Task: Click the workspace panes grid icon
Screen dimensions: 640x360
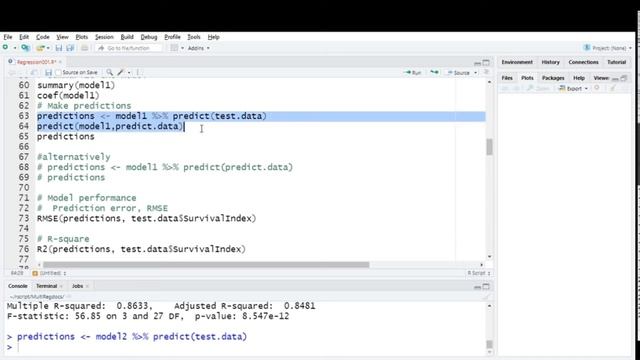Action: 174,48
